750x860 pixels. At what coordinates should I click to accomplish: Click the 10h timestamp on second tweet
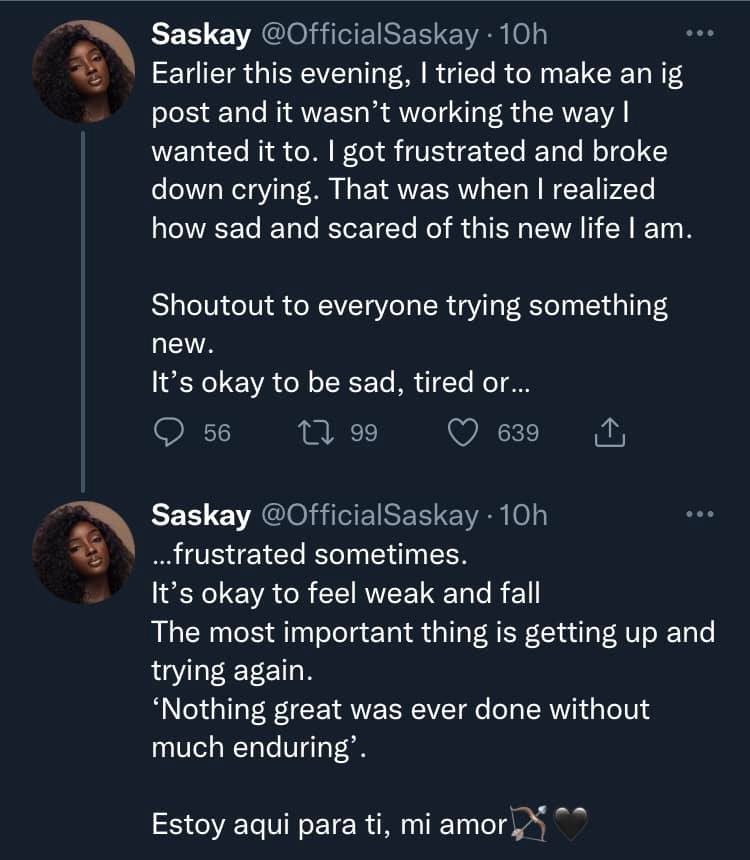(523, 515)
